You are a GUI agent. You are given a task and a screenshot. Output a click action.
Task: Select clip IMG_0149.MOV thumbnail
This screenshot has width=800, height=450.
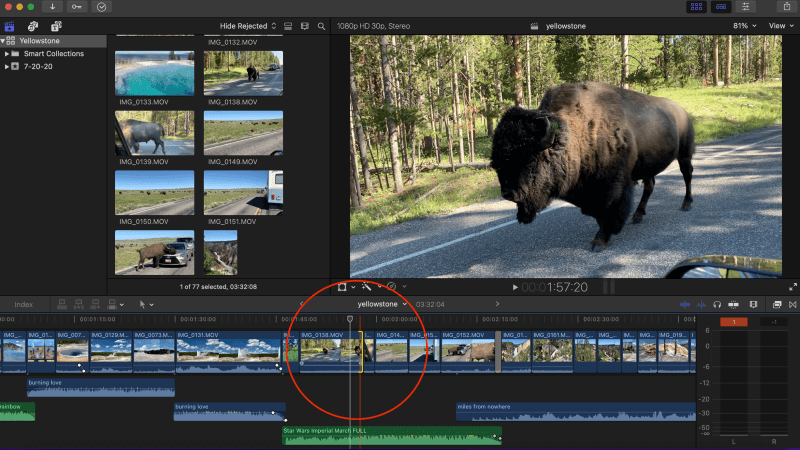243,133
